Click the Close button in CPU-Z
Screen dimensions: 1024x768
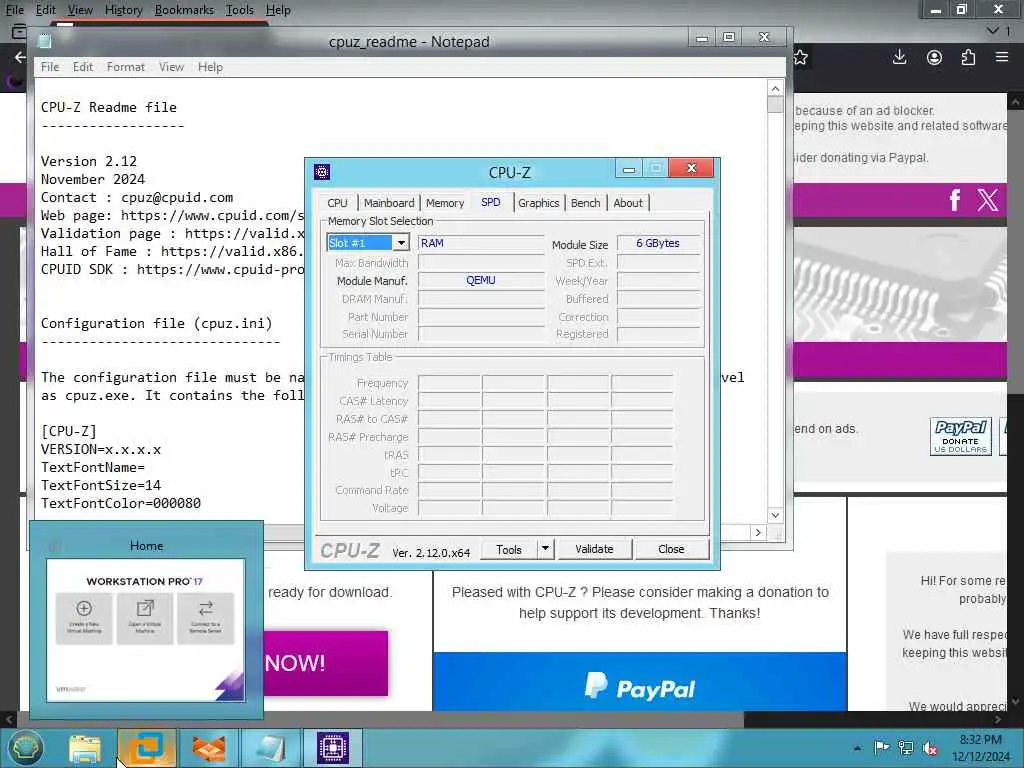coord(671,549)
